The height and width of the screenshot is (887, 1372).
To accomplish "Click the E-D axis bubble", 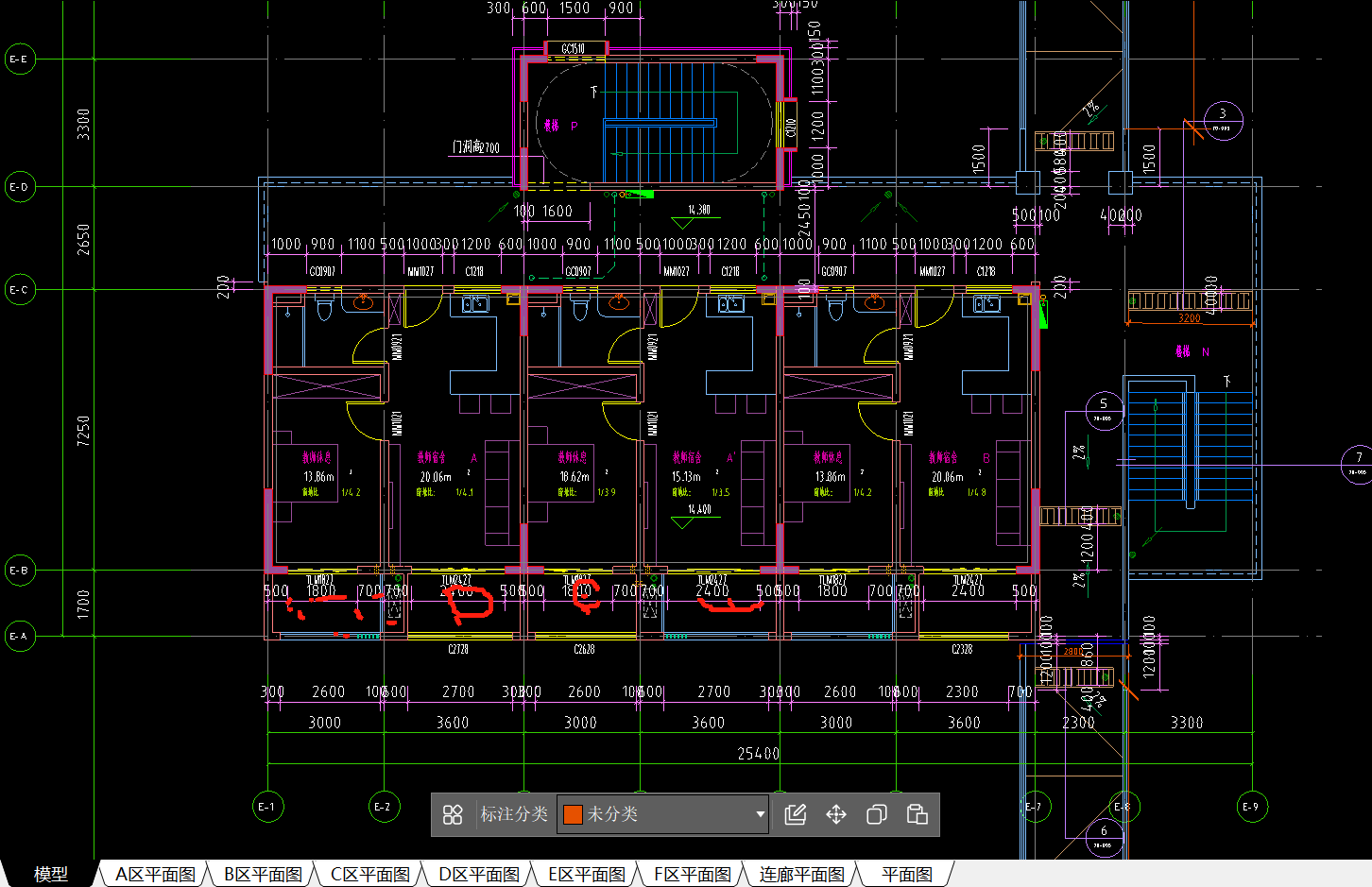I will pos(20,186).
